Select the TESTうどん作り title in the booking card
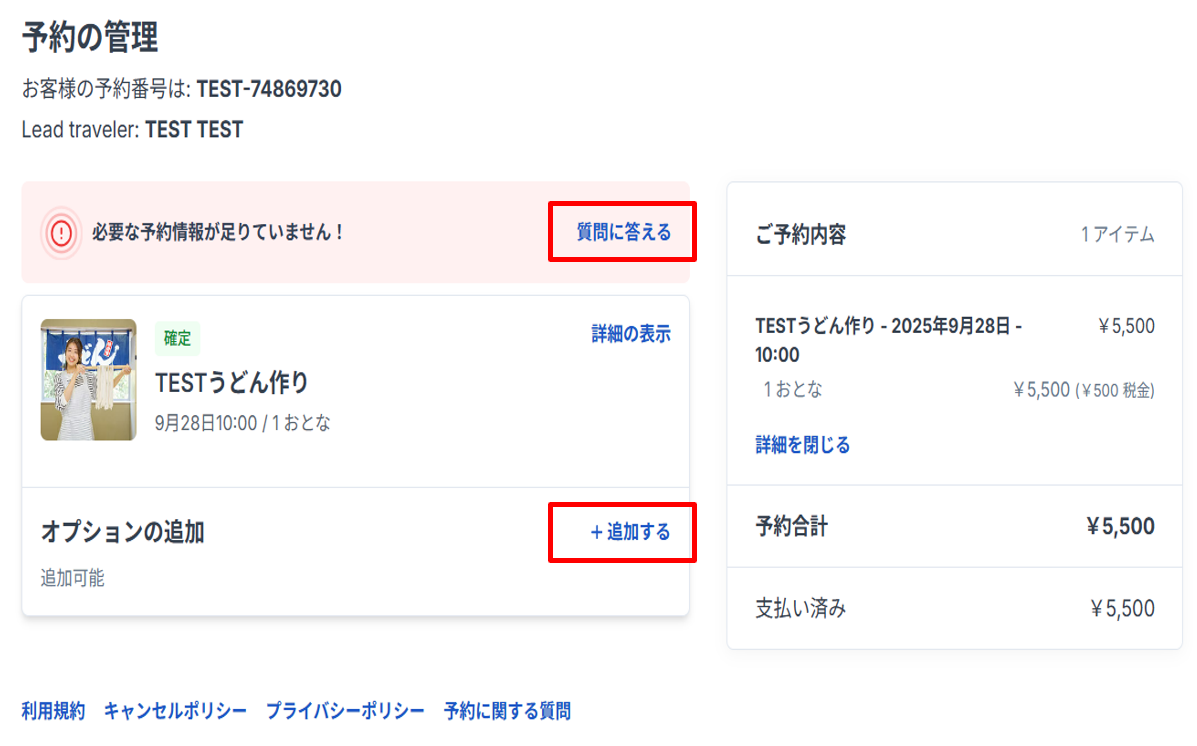This screenshot has width=1197, height=746. click(232, 382)
